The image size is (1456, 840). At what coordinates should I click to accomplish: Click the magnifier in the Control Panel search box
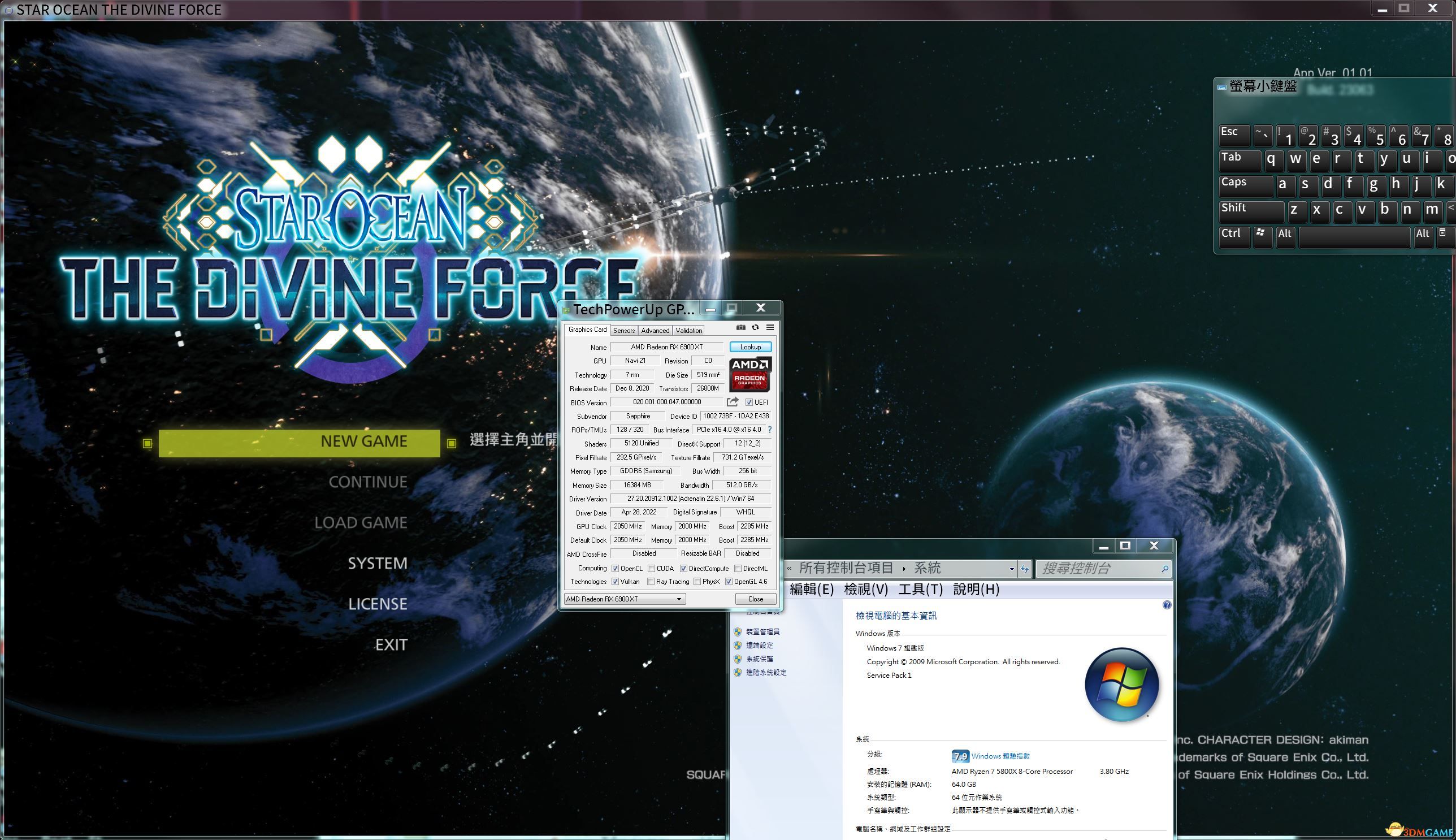(1164, 569)
